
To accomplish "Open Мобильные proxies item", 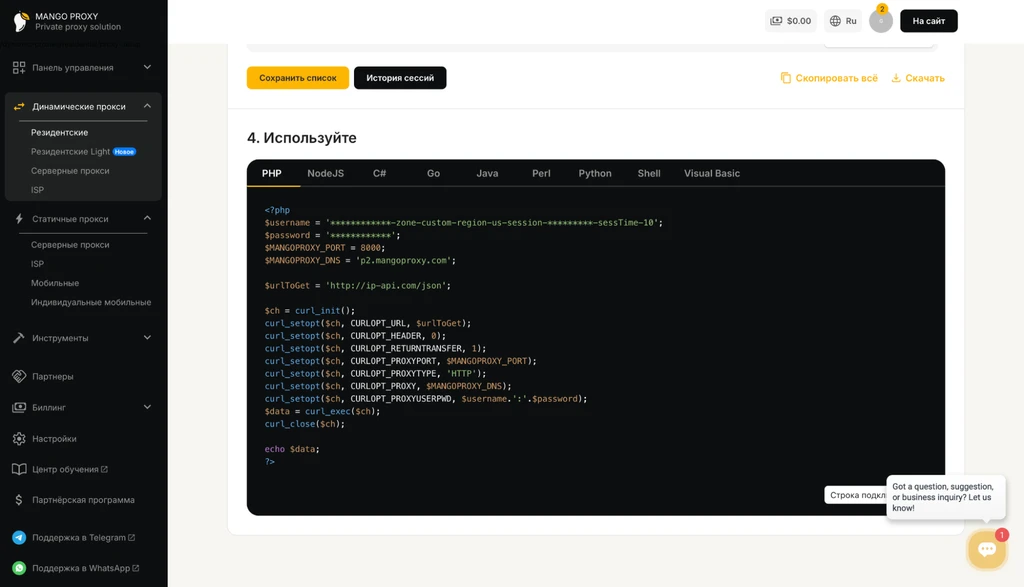I will click(55, 283).
